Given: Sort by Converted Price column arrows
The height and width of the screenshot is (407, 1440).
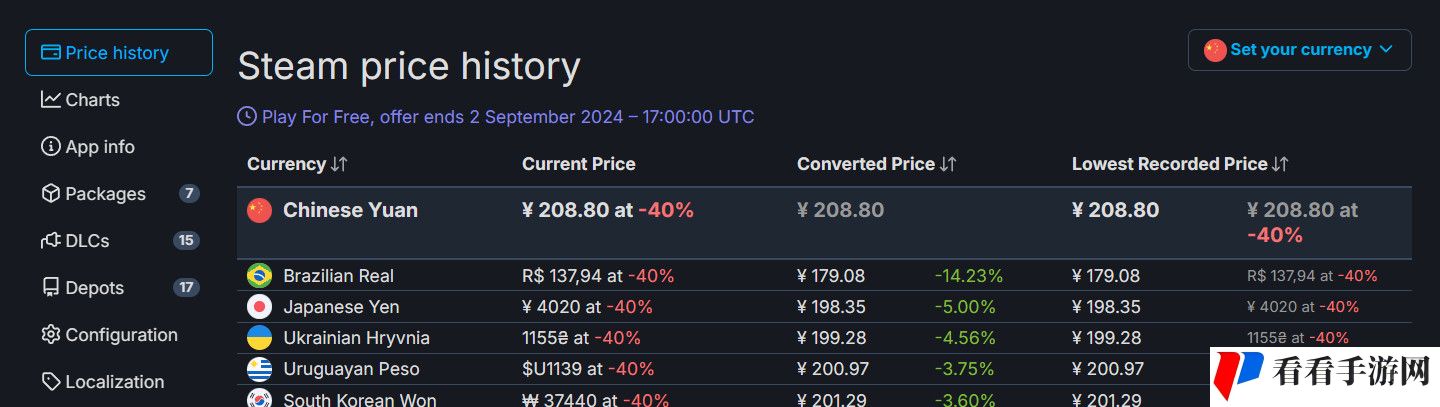Looking at the screenshot, I should [948, 164].
